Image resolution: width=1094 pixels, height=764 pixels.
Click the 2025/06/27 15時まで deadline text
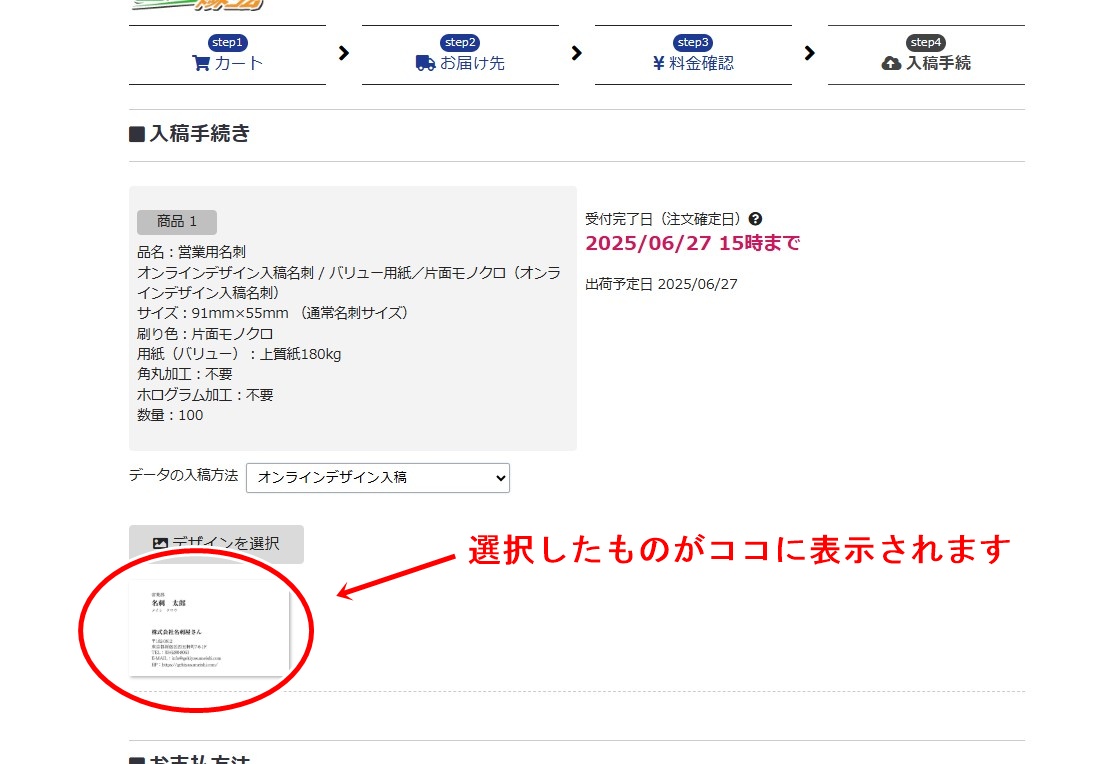[692, 243]
